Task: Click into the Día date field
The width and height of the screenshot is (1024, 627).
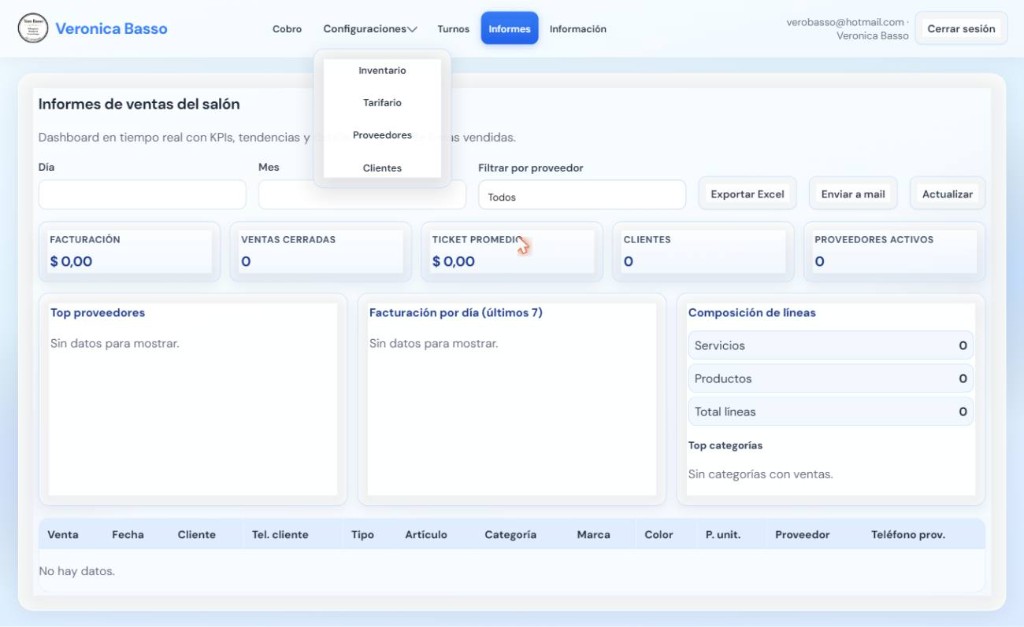Action: click(x=142, y=195)
